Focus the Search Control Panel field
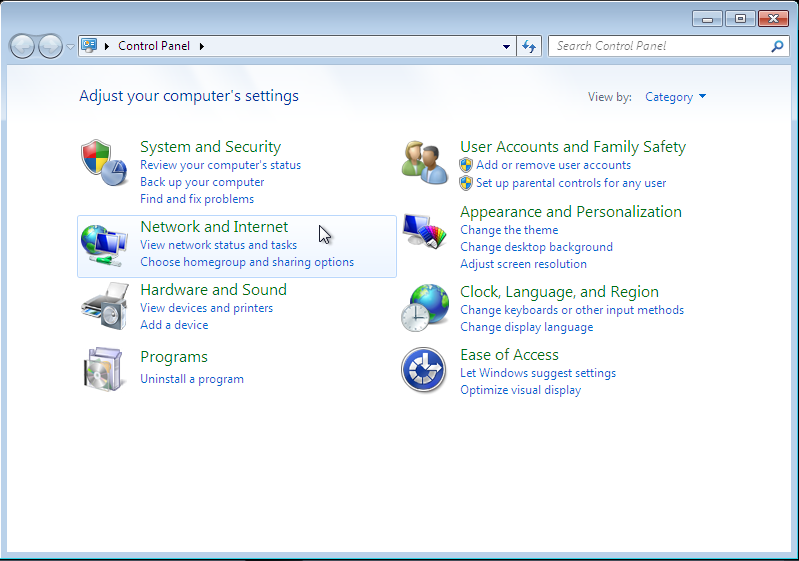Screen dimensions: 799x561 (669, 46)
